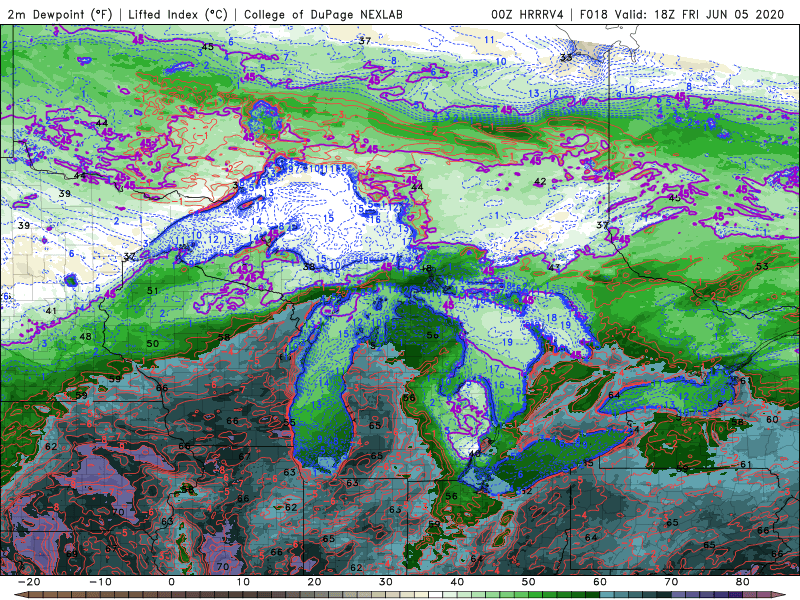This screenshot has width=800, height=600.
Task: Click the "-10" label on the color scale
Action: tap(100, 582)
